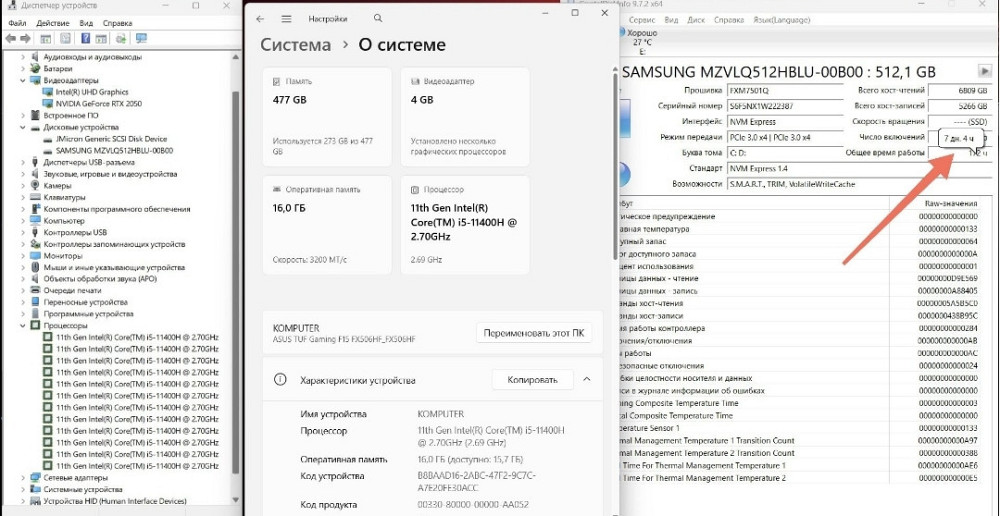Click the Устройства HID category icon
The width and height of the screenshot is (1000, 516).
pos(36,501)
